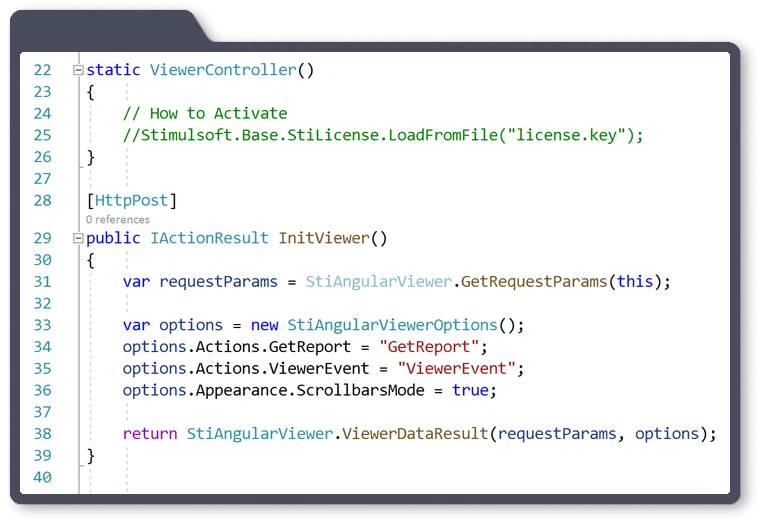Click 'StiAngularViewerOptions' type name
Image resolution: width=760 pixels, height=520 pixels.
tap(393, 325)
